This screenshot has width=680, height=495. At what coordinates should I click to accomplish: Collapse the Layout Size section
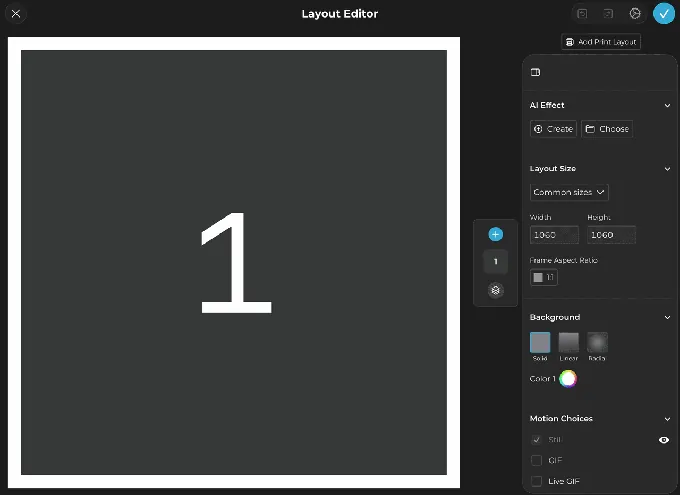pyautogui.click(x=667, y=169)
